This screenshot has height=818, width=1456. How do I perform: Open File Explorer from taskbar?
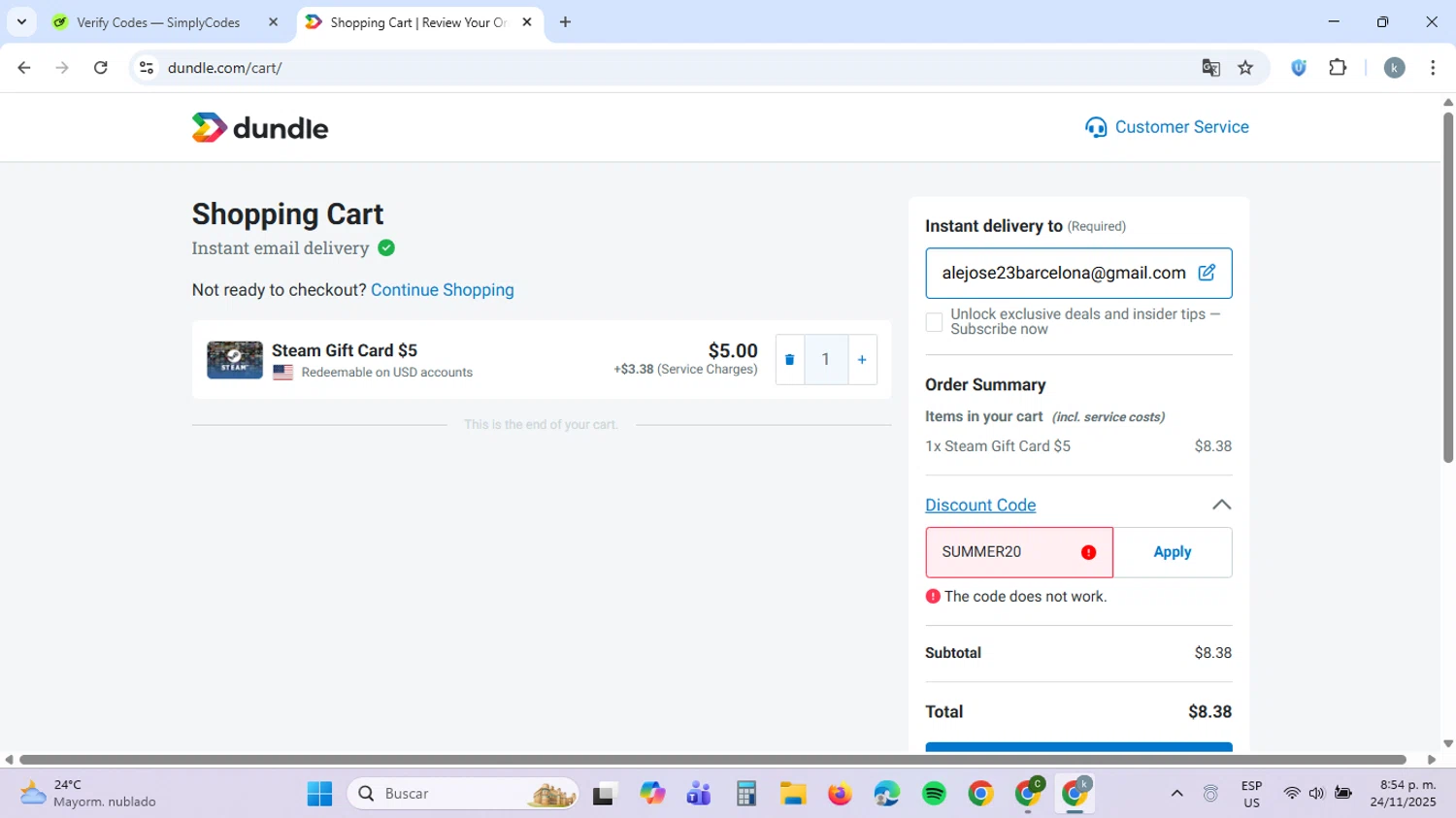793,794
